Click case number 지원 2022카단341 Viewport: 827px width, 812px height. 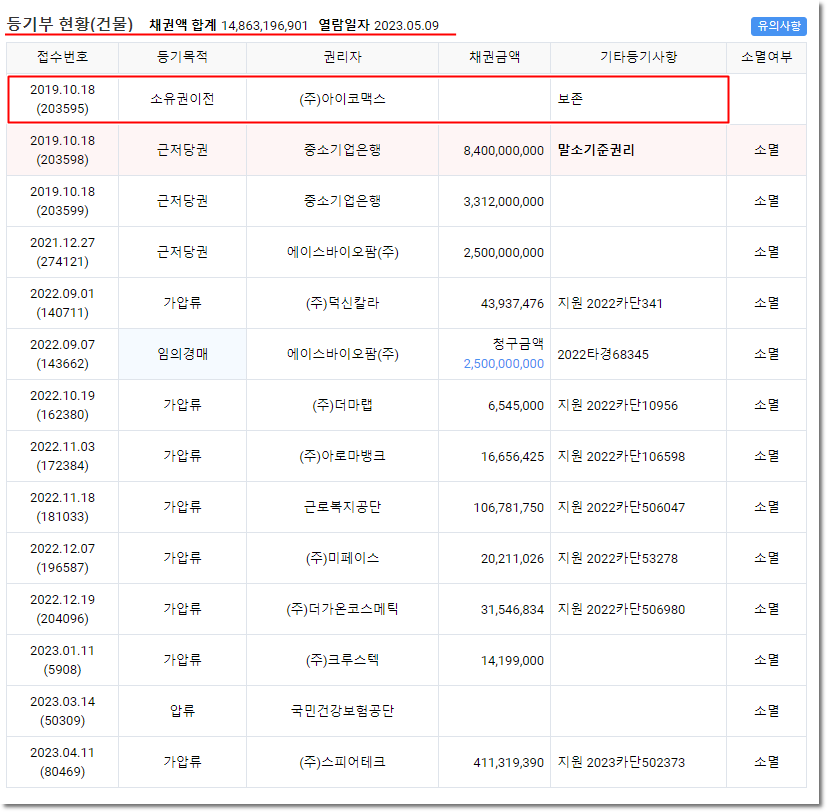point(610,303)
